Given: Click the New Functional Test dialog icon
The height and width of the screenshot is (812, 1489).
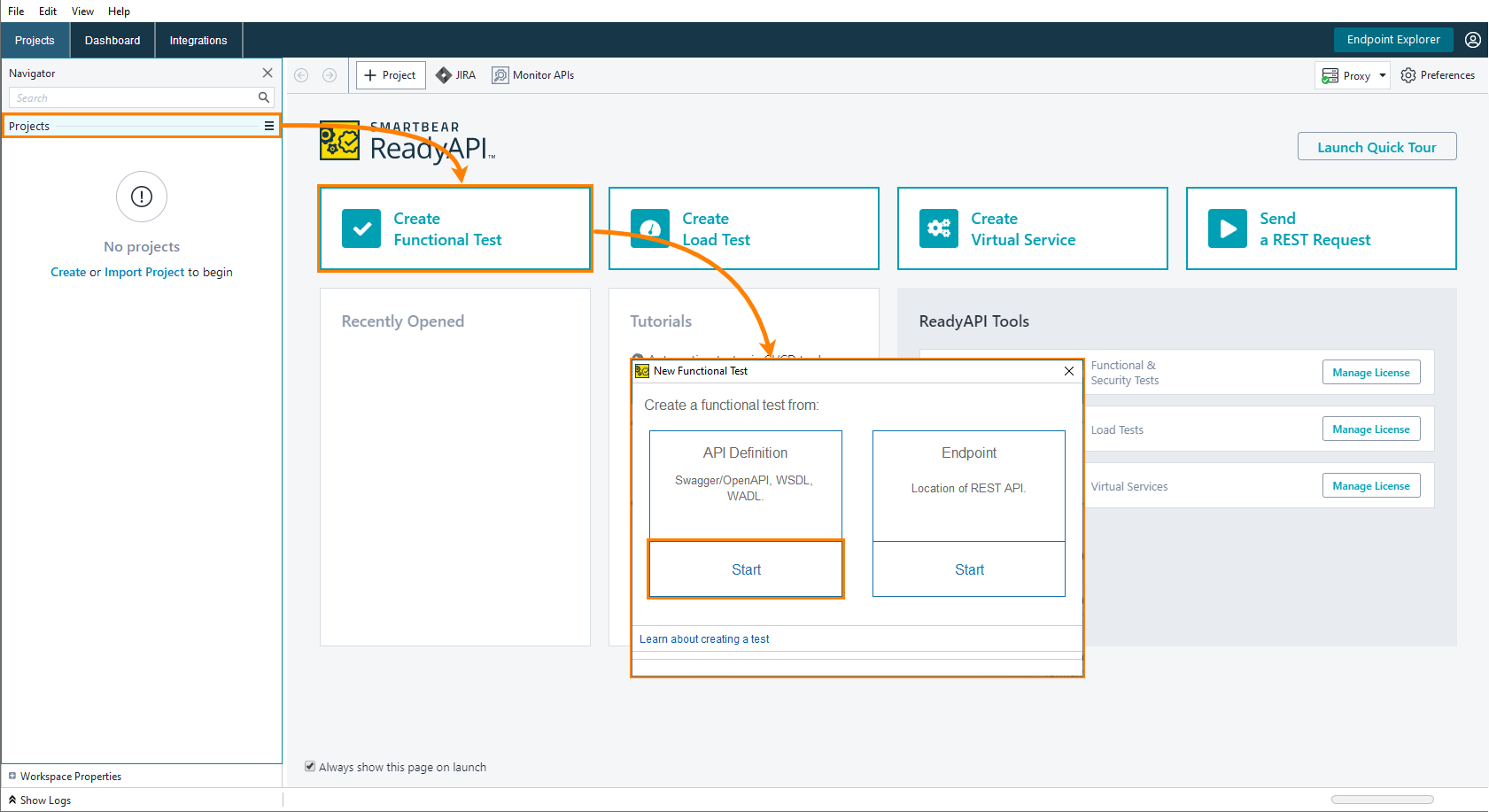Looking at the screenshot, I should pyautogui.click(x=642, y=371).
